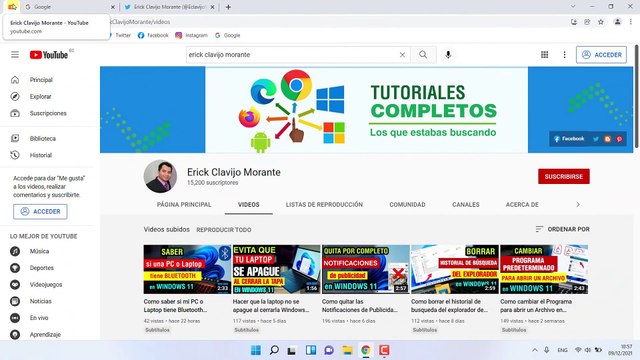The height and width of the screenshot is (360, 640).
Task: Open YouTube apps grid icon
Action: [544, 55]
